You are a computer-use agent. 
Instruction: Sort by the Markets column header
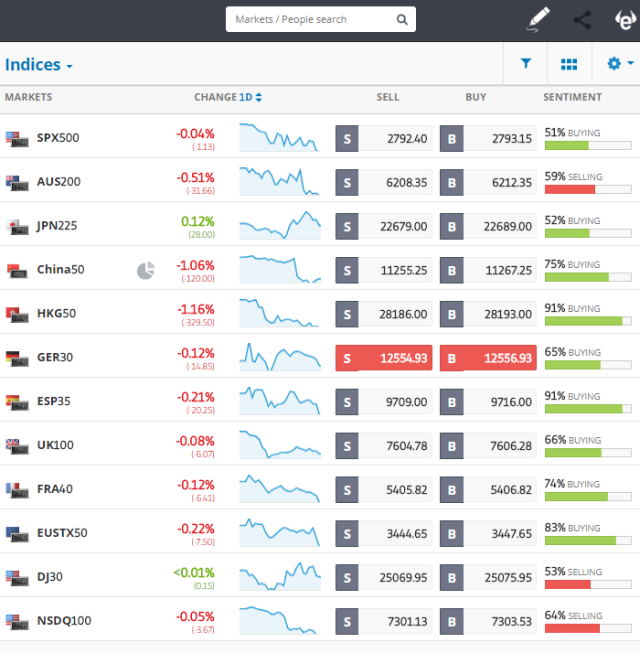(28, 97)
